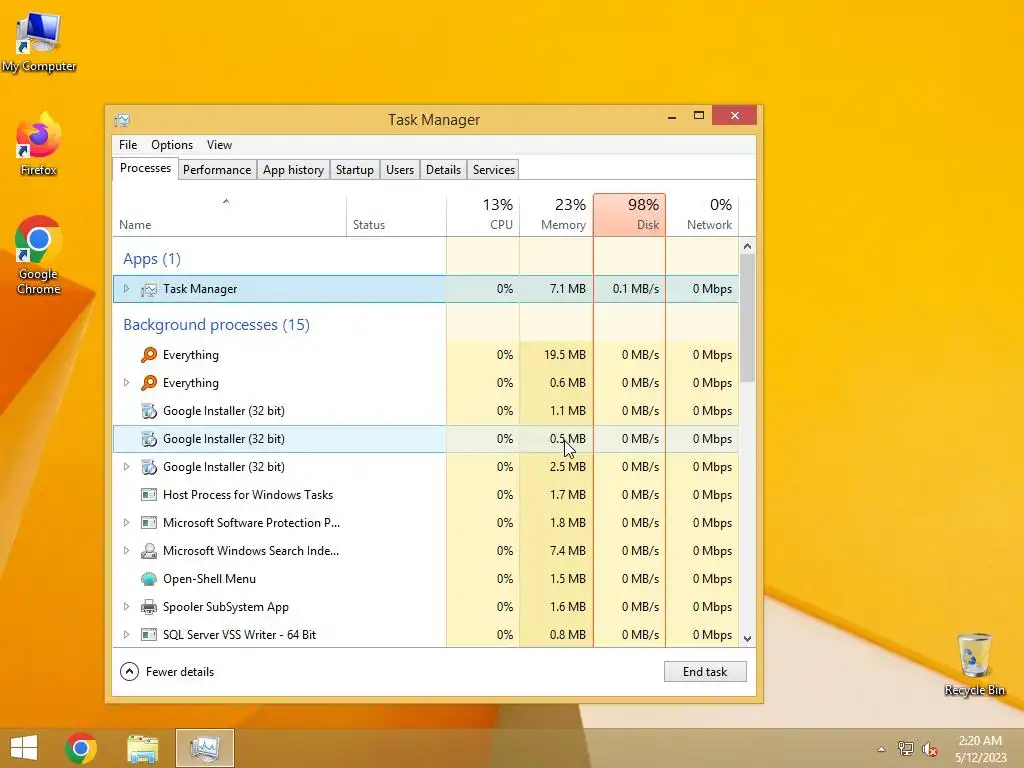Click Spooler SubSystem App printer icon

click(149, 607)
